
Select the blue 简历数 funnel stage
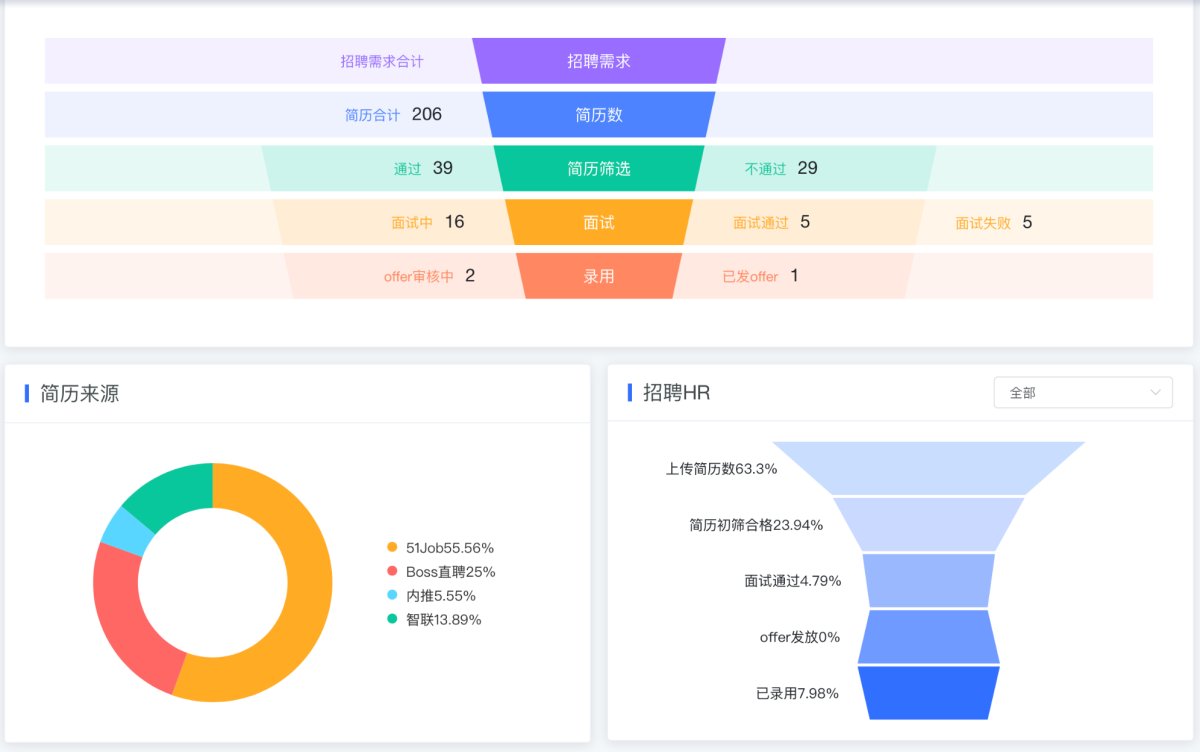(599, 115)
